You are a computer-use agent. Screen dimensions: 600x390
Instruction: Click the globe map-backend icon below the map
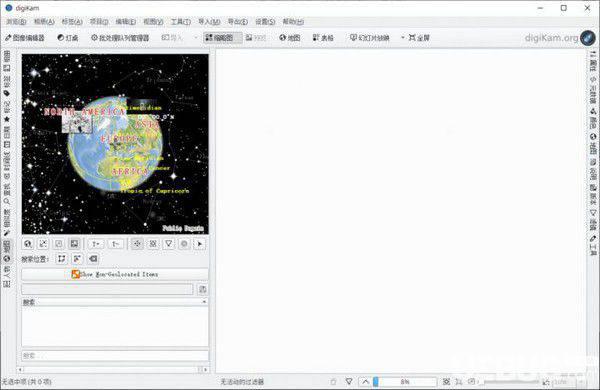28,244
